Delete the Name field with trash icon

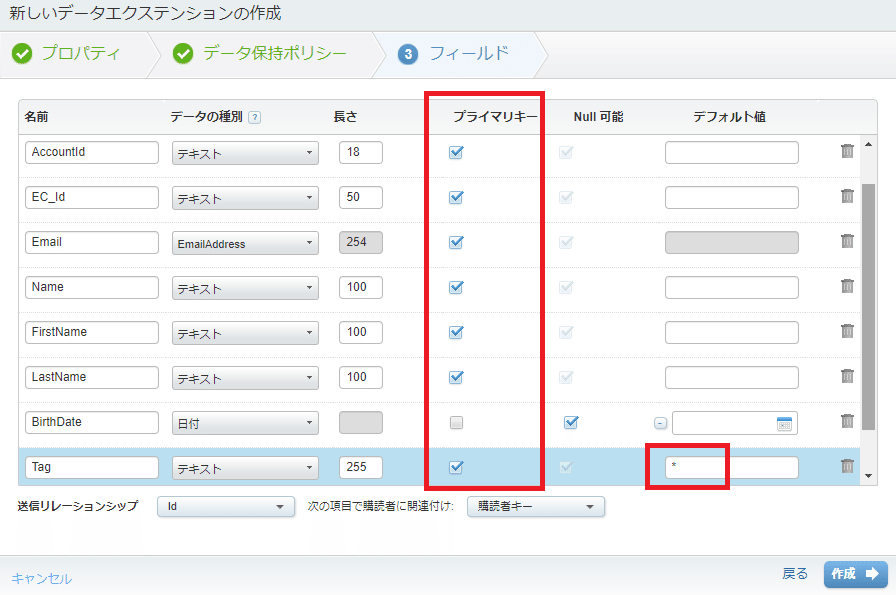[x=847, y=286]
